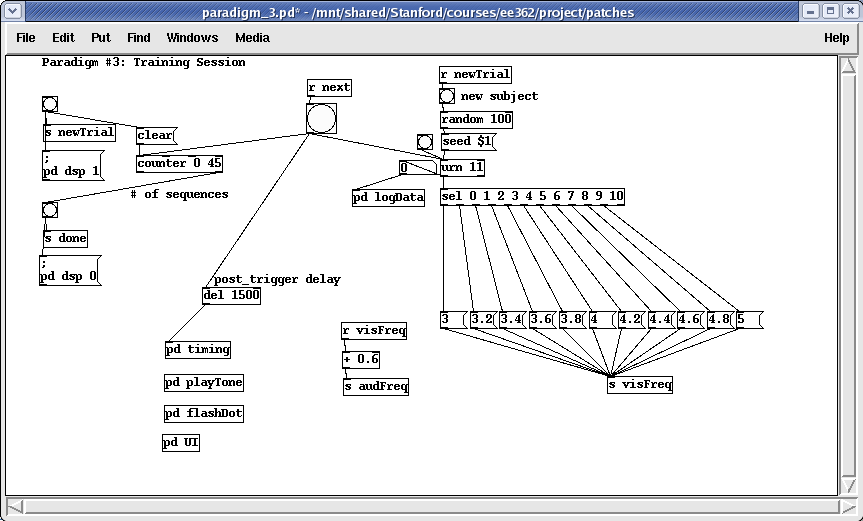Open the File menu
The image size is (863, 521).
(26, 38)
